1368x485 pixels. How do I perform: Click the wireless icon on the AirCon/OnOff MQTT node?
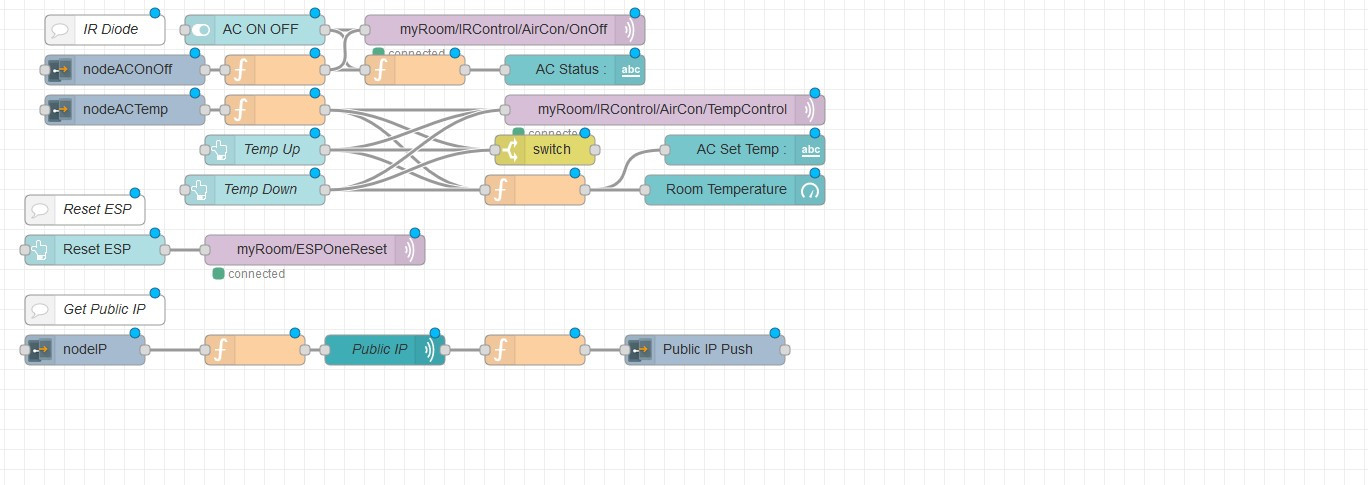pos(630,30)
